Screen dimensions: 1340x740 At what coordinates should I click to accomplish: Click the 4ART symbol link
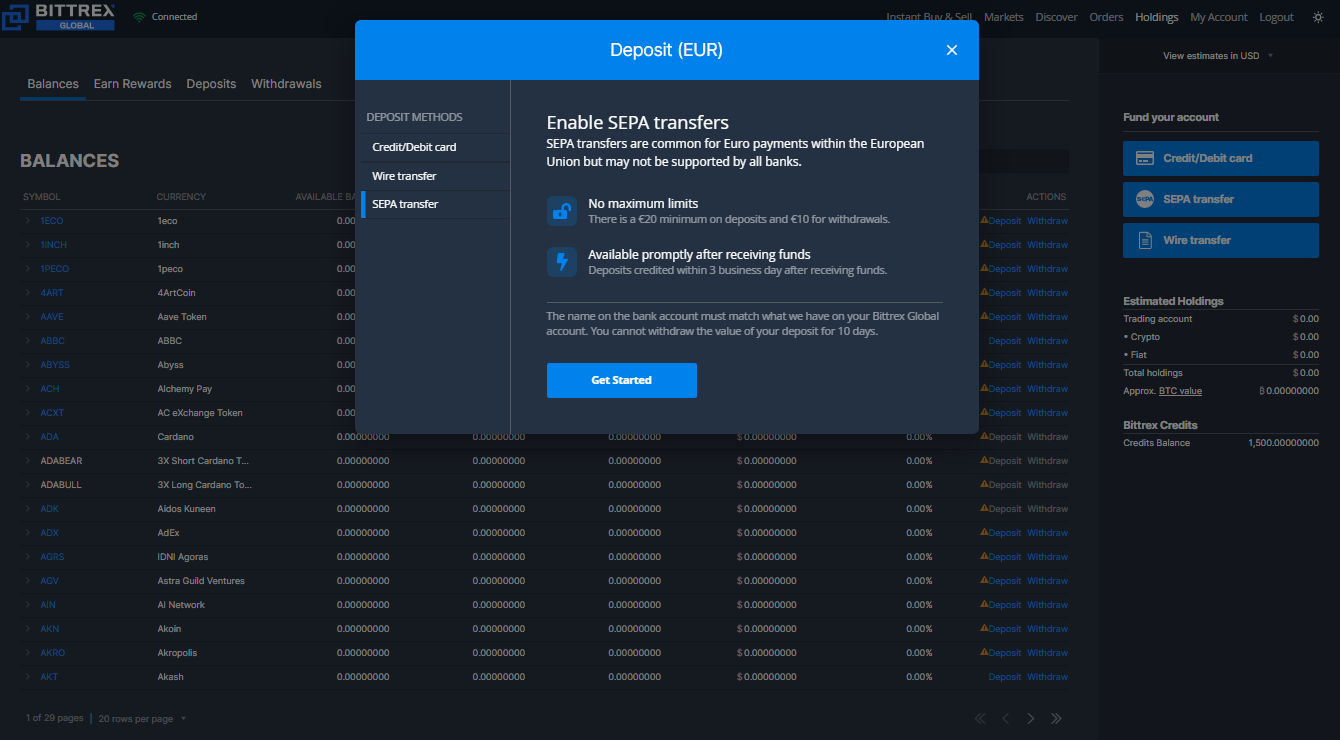click(51, 293)
